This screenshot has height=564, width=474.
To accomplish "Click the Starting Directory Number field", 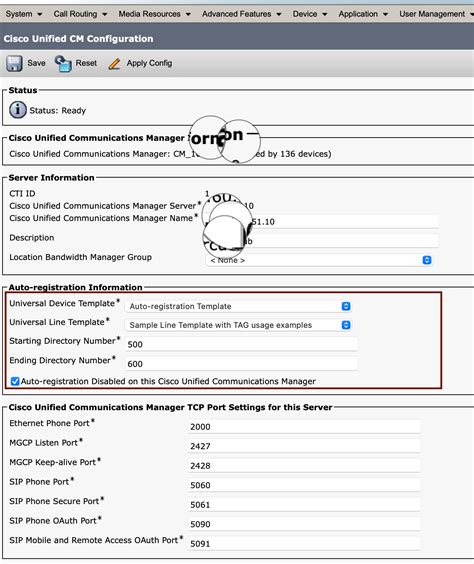I will 241,344.
